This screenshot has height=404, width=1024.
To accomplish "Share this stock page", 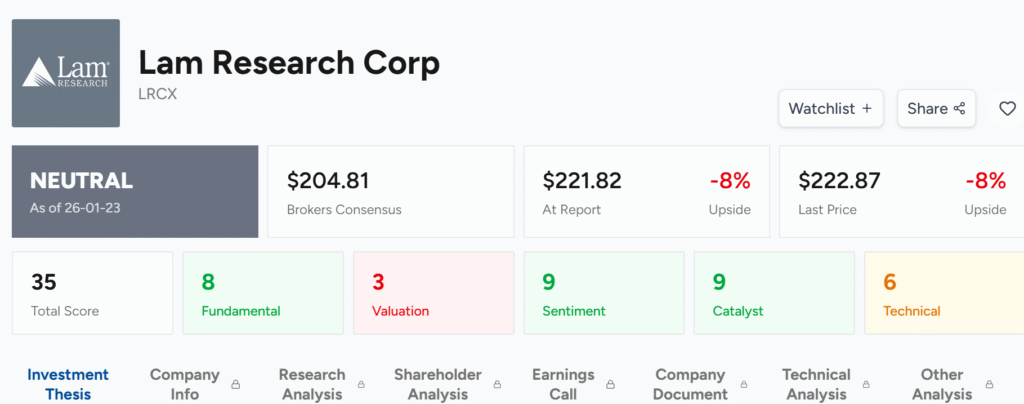I will (935, 108).
